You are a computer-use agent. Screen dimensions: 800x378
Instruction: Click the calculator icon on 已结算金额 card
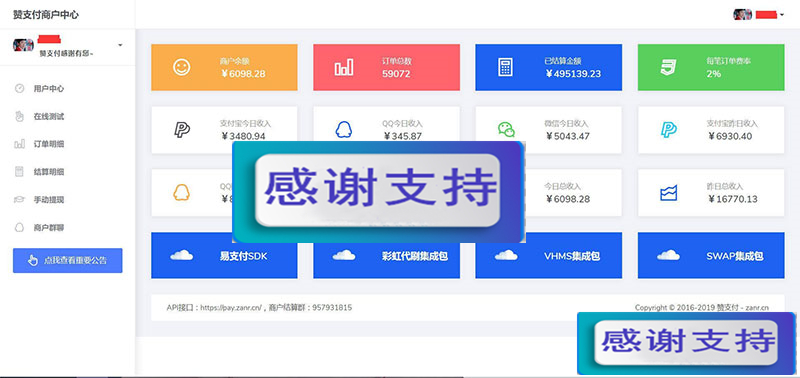click(505, 67)
